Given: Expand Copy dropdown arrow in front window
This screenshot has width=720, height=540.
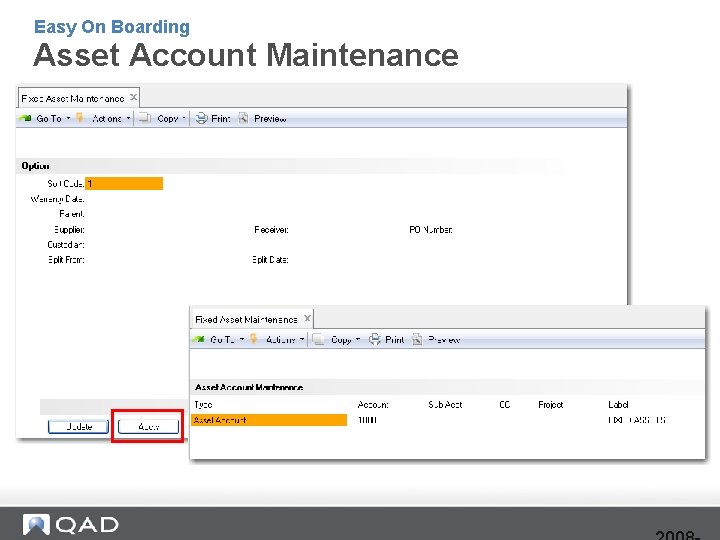Looking at the screenshot, I should point(358,340).
